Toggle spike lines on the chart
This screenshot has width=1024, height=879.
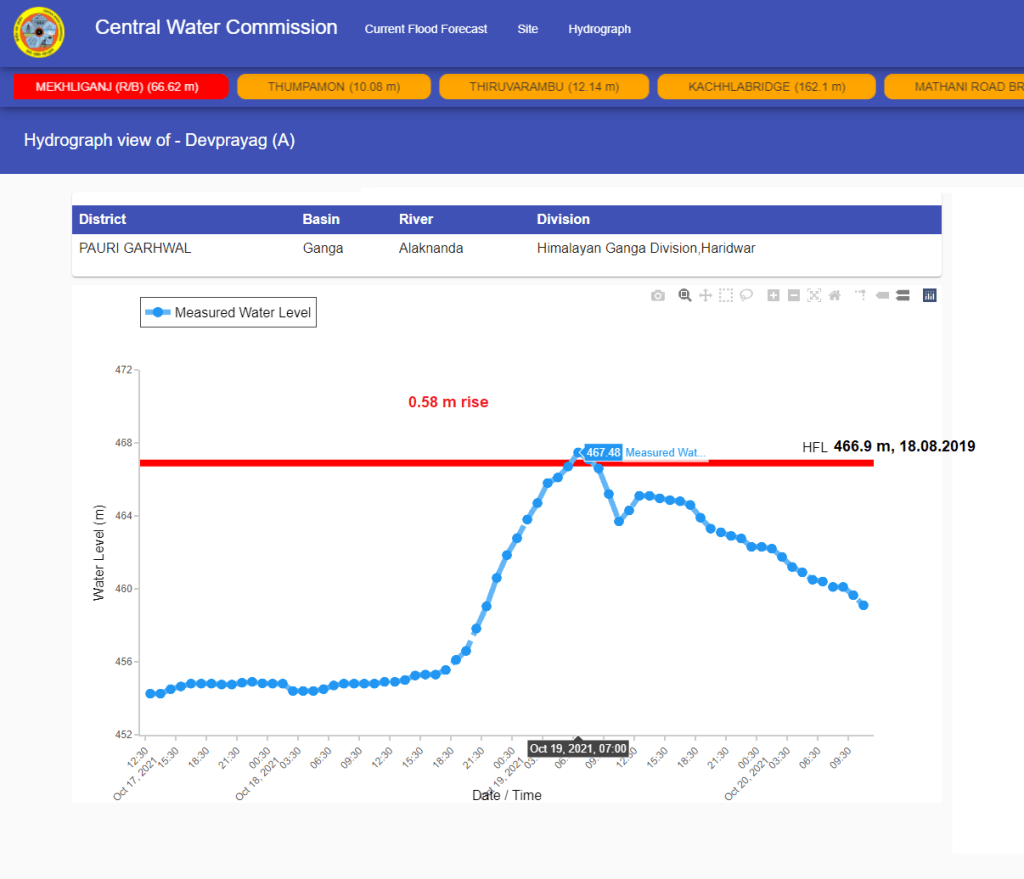coord(860,295)
